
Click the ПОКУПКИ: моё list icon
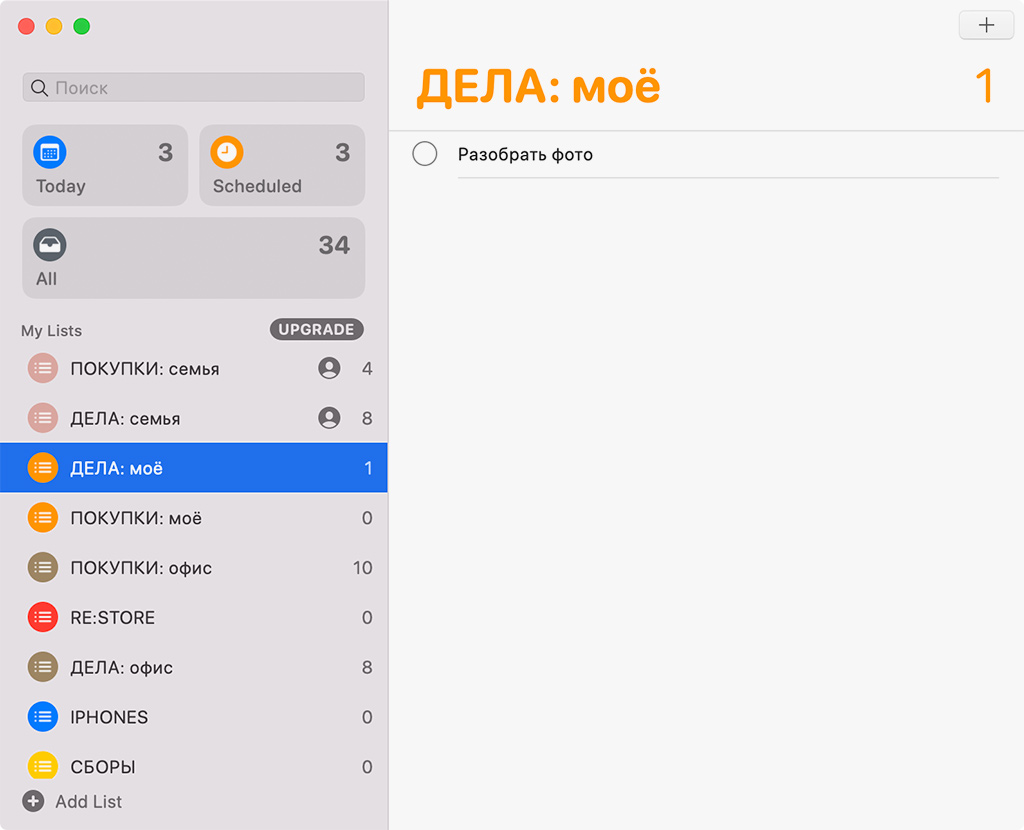(x=42, y=518)
